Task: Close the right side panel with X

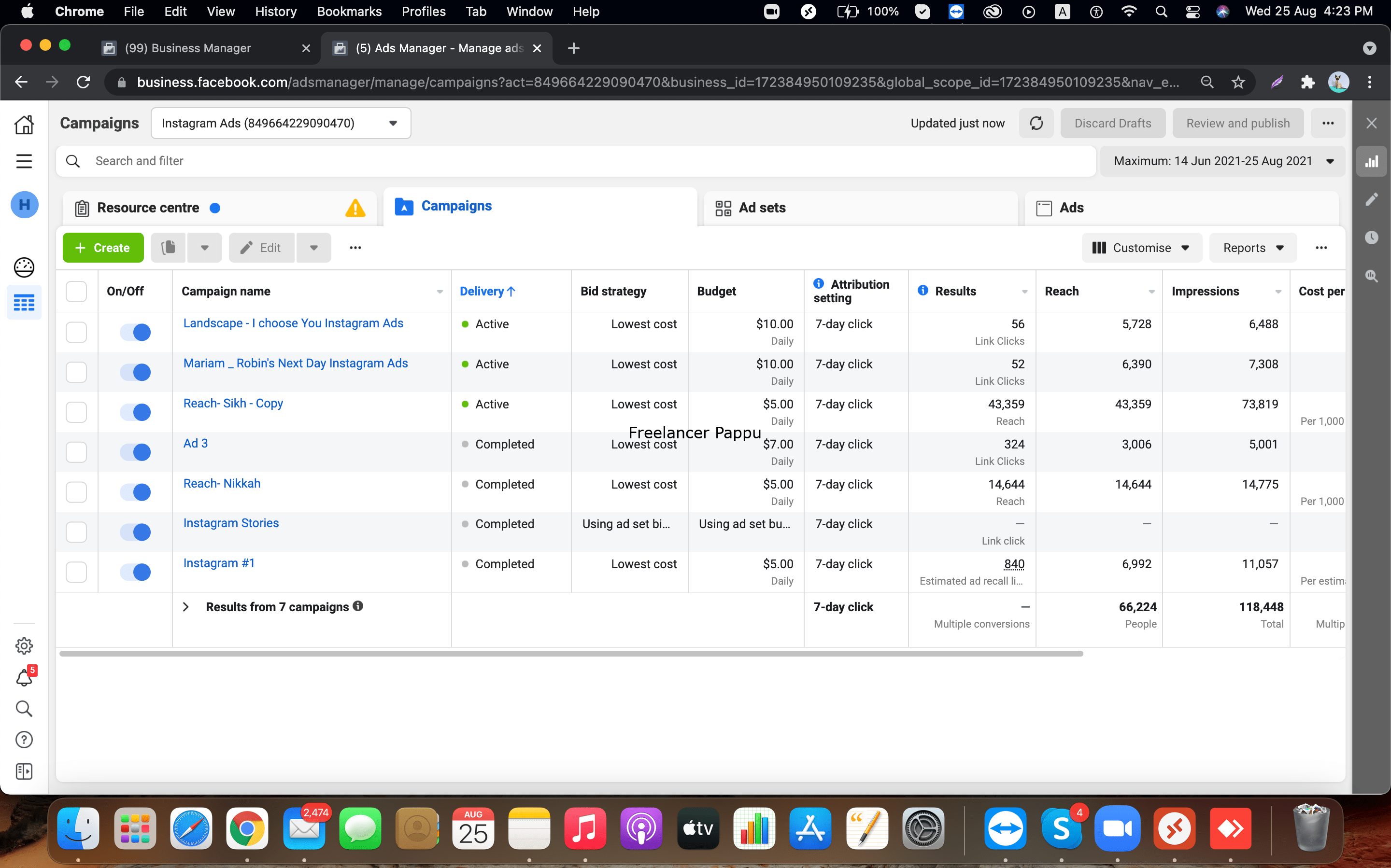Action: (x=1372, y=124)
